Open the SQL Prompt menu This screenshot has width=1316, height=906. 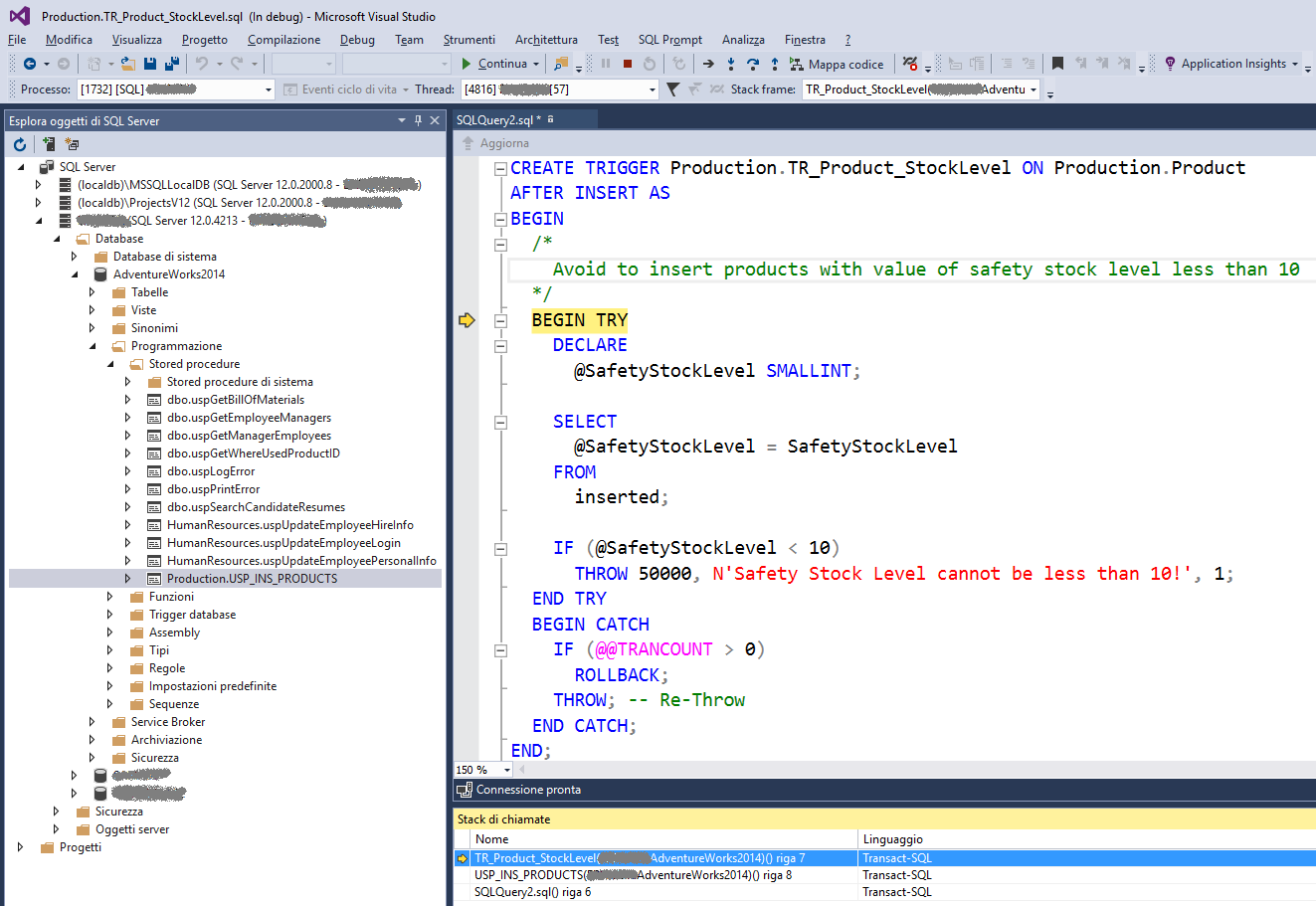tap(669, 40)
